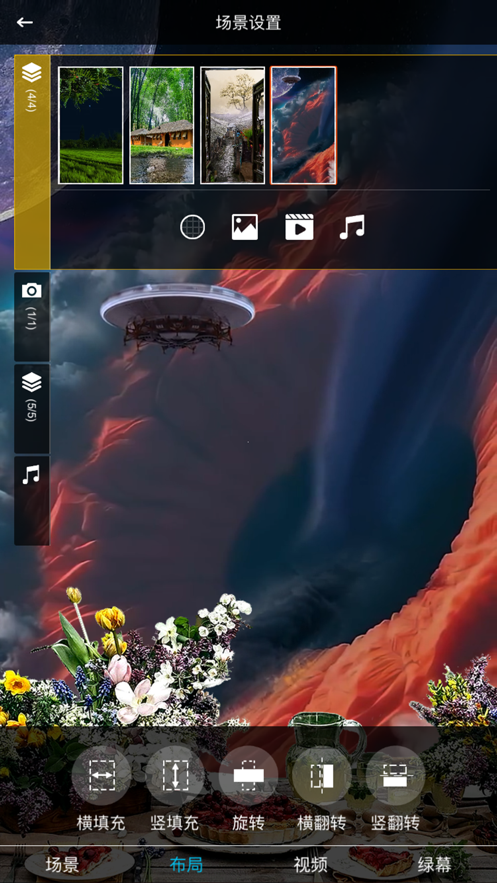Rotate the layout with 旋转 icon

point(248,775)
